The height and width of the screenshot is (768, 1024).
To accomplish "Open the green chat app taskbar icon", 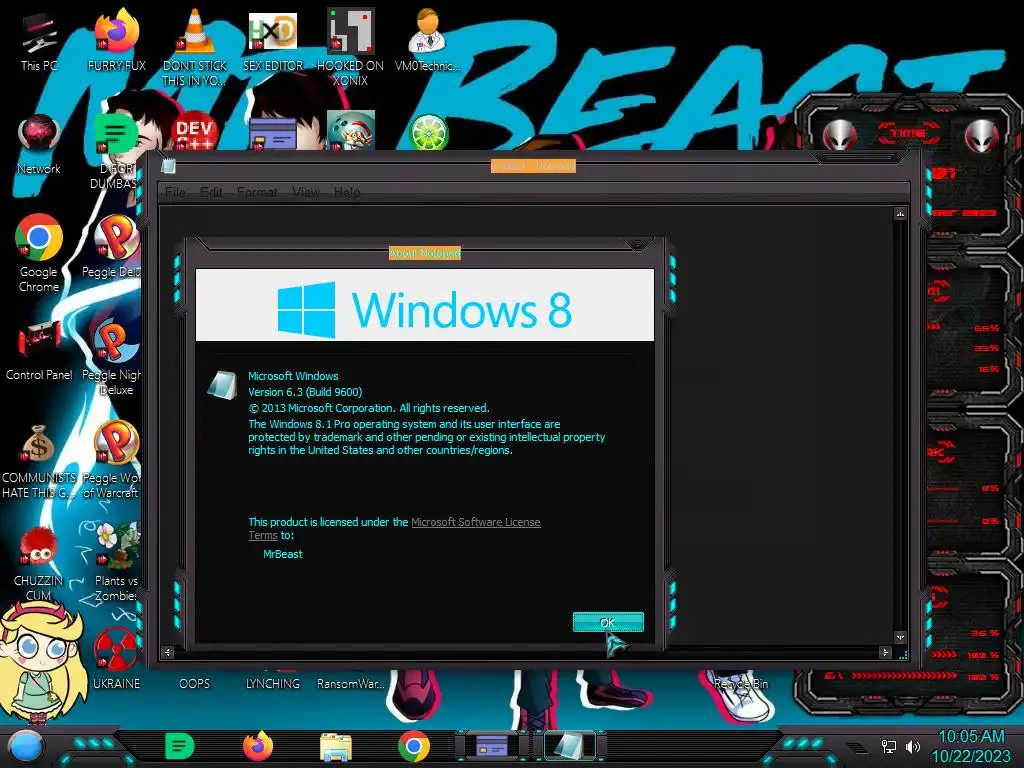I will coord(180,746).
